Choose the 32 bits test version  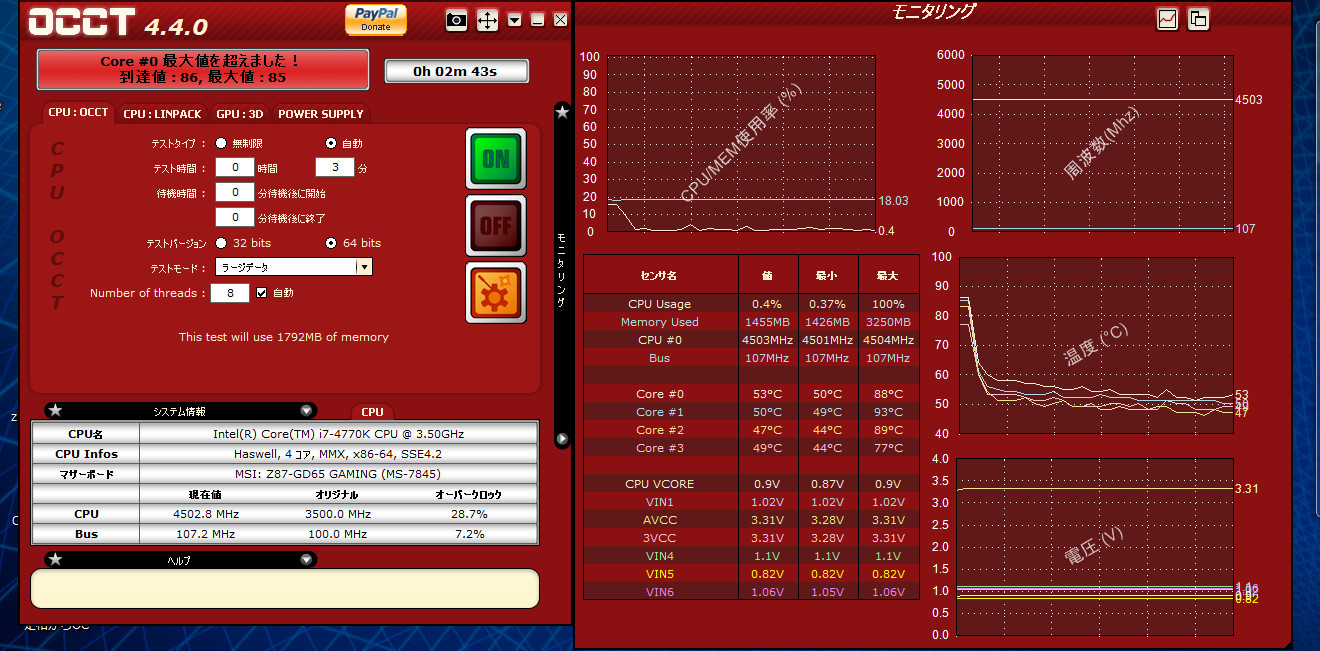[221, 243]
